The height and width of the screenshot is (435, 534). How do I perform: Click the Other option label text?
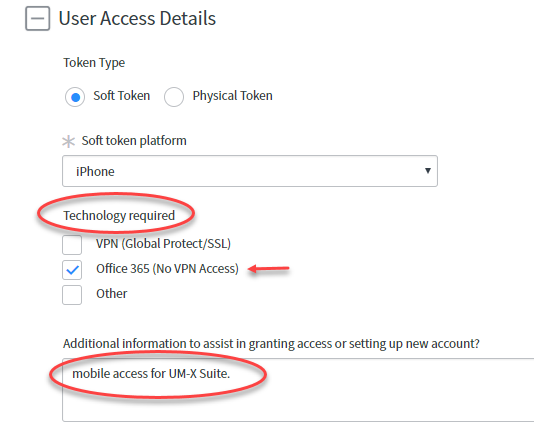click(x=112, y=294)
